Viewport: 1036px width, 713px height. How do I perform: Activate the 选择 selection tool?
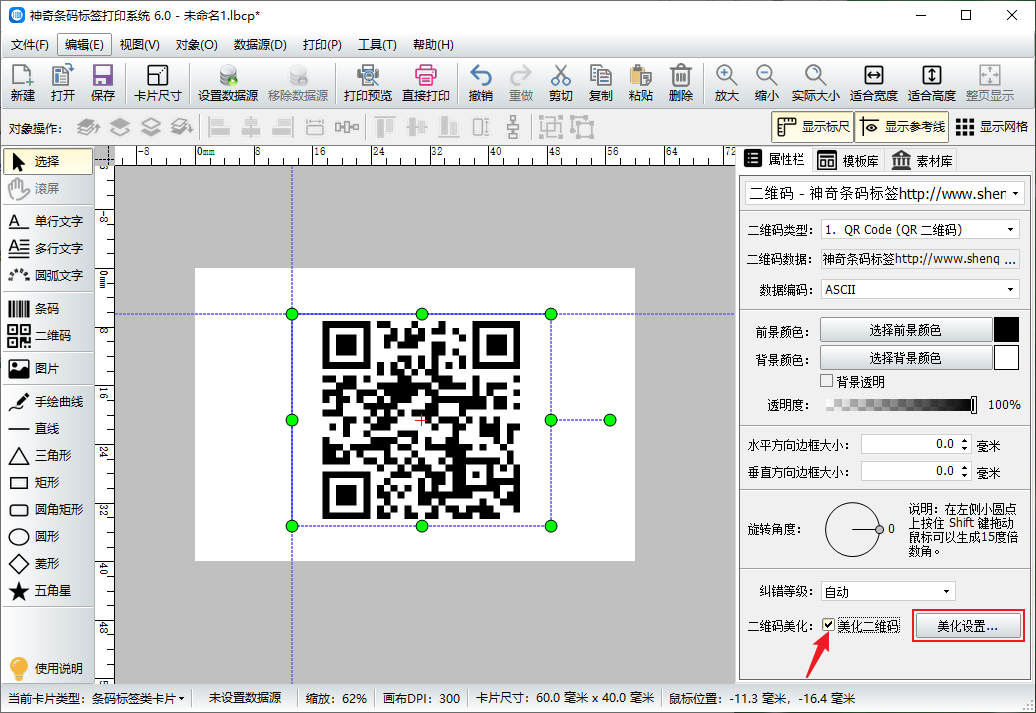pos(47,161)
